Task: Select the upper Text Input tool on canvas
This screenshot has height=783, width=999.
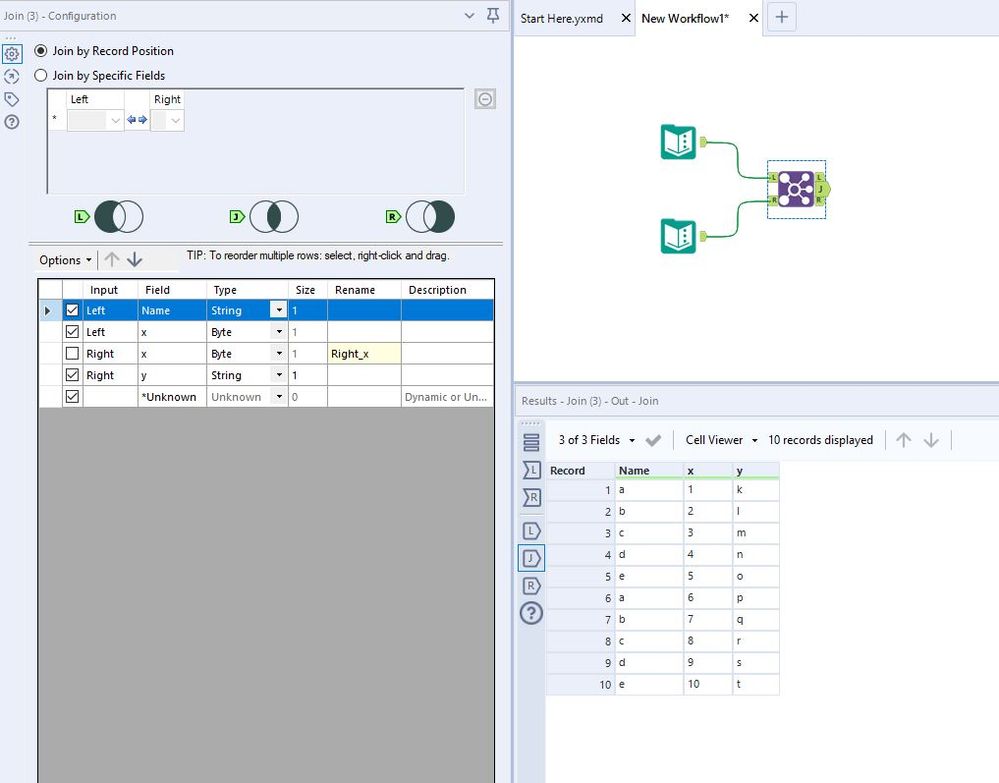Action: coord(678,141)
